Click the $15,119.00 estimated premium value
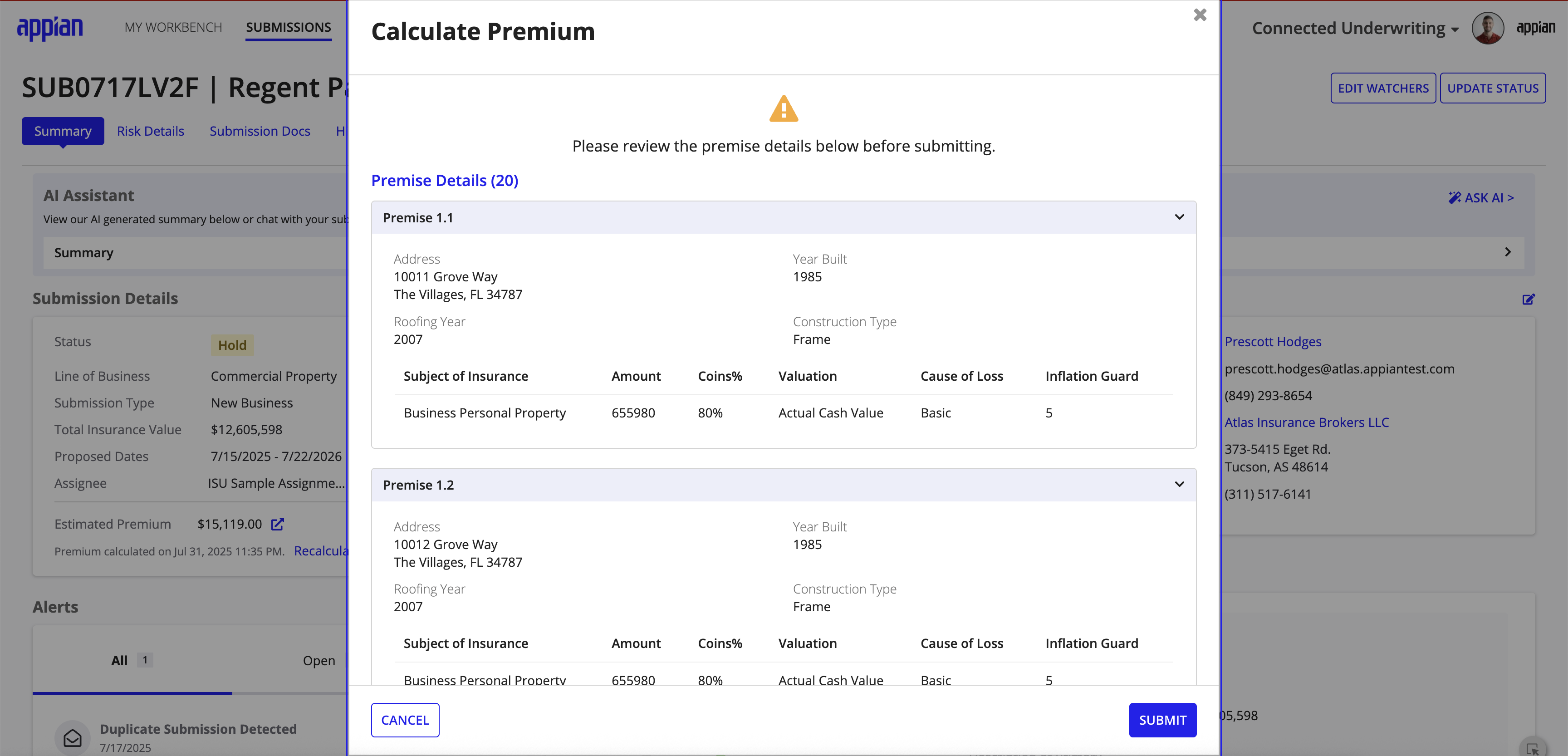The image size is (1568, 756). point(230,524)
